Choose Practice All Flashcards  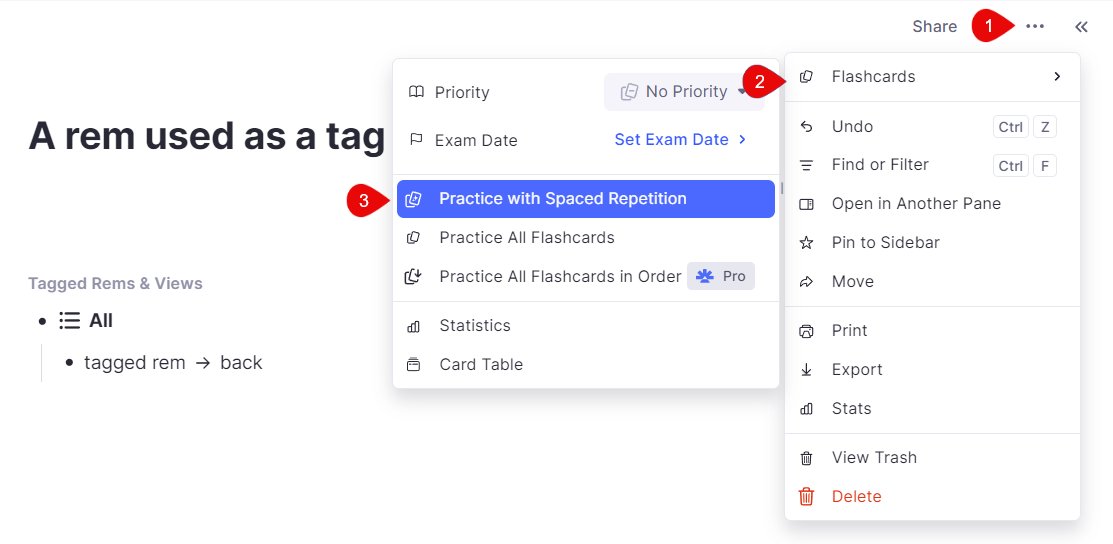(526, 238)
